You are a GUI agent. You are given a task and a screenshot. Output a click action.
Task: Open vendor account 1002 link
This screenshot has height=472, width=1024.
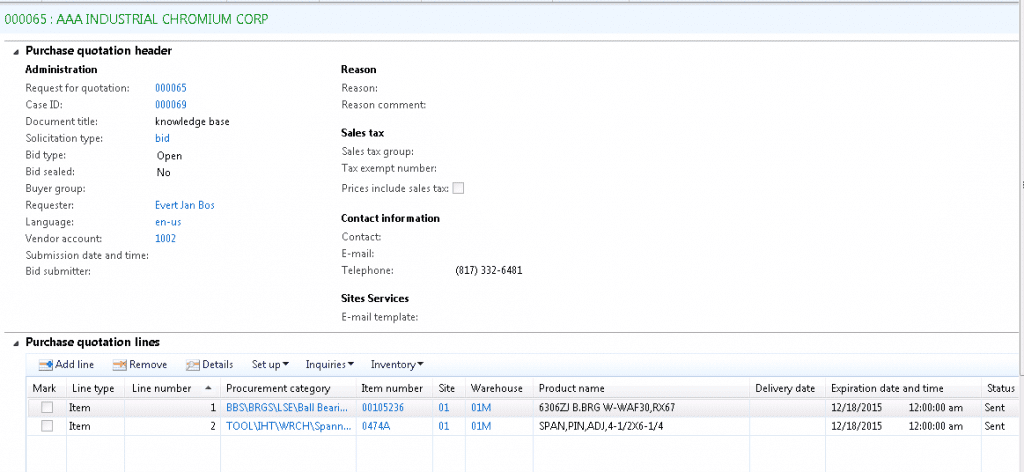point(166,238)
